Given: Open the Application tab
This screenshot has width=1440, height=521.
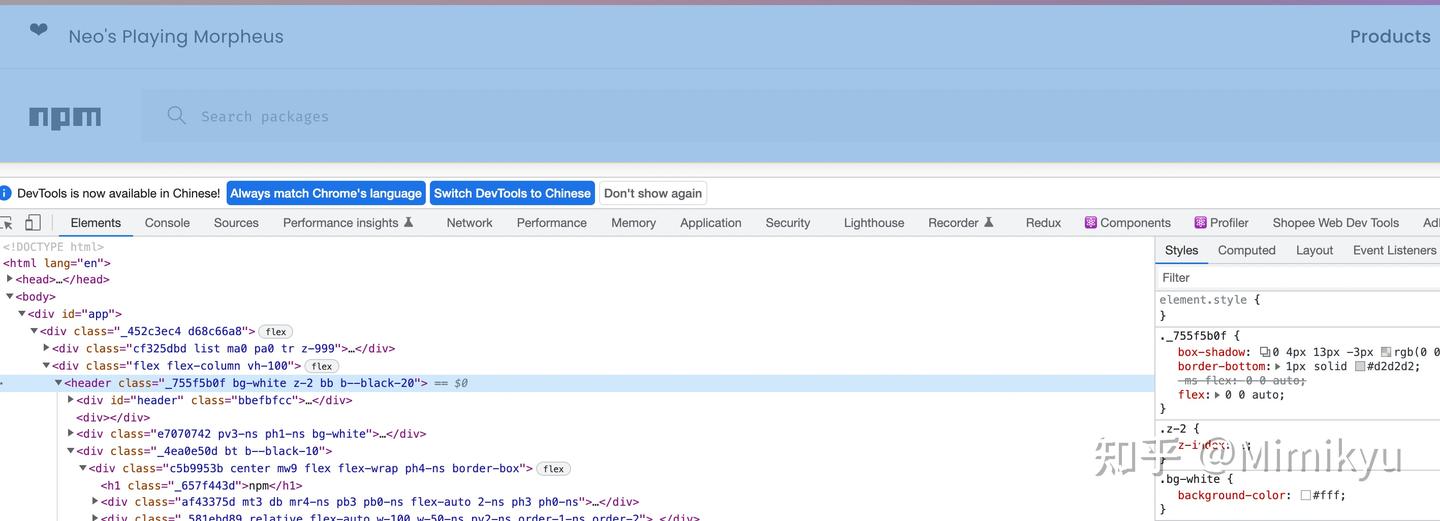Looking at the screenshot, I should (711, 223).
